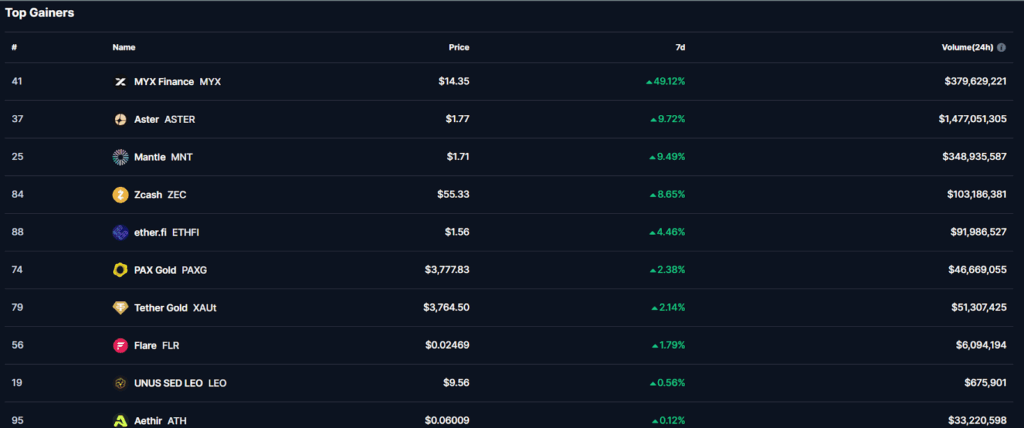Click the Mantle coin logo
The image size is (1024, 428).
tap(120, 157)
